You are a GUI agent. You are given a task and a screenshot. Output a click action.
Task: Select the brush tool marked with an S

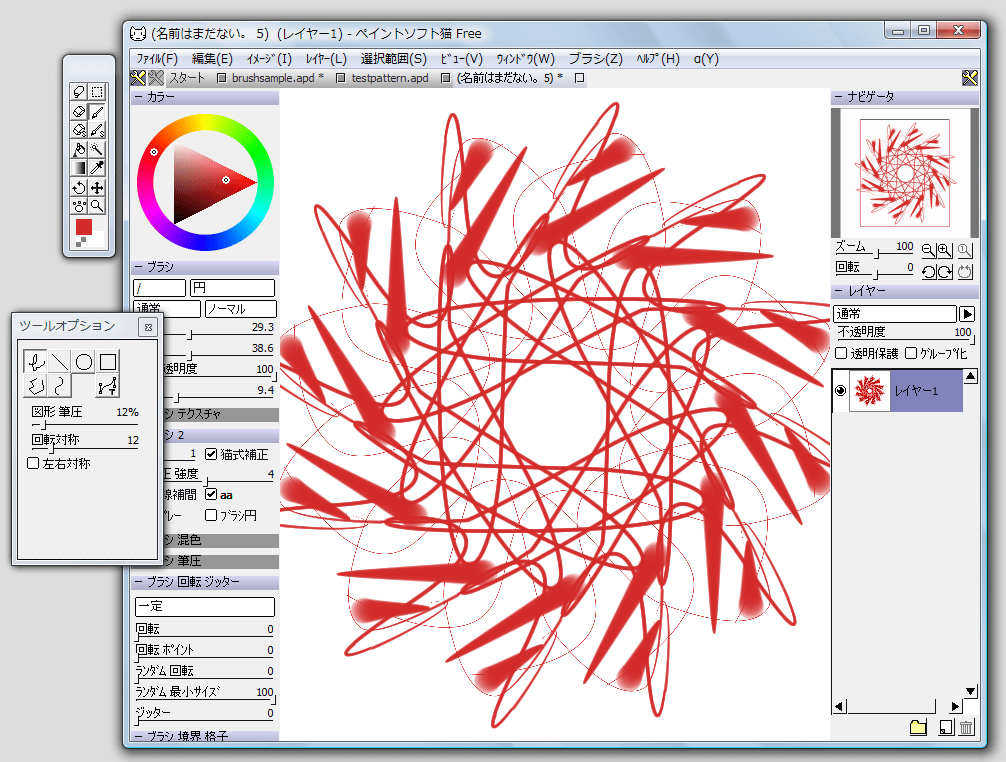pyautogui.click(x=97, y=130)
